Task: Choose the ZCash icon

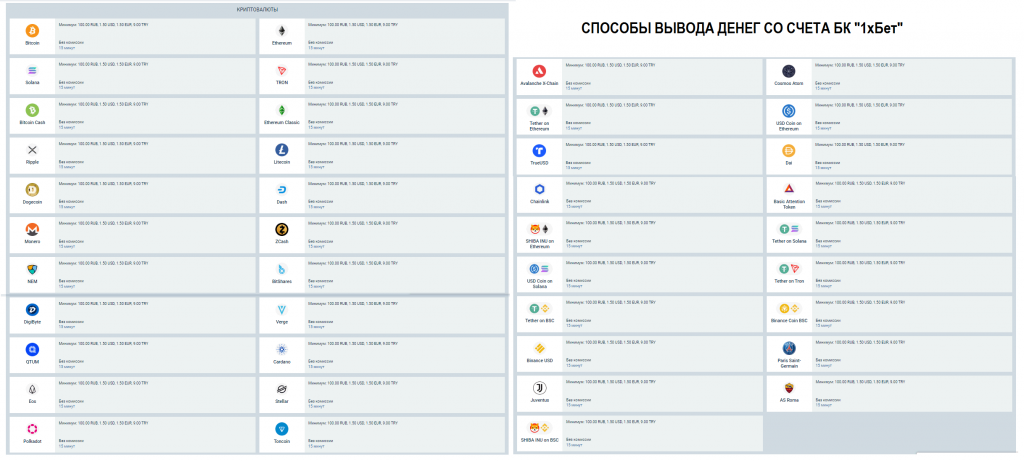Action: [x=282, y=229]
